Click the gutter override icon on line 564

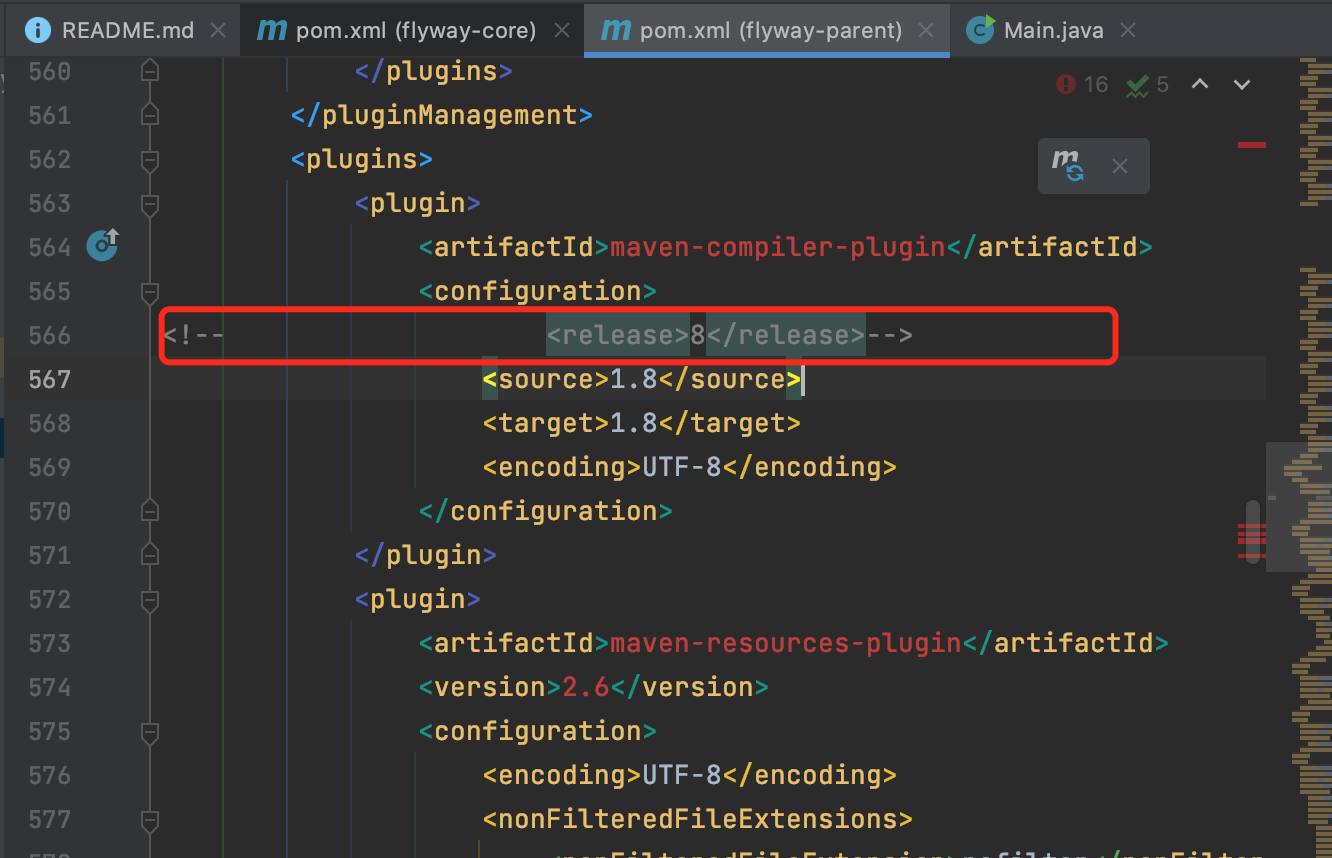pyautogui.click(x=102, y=245)
